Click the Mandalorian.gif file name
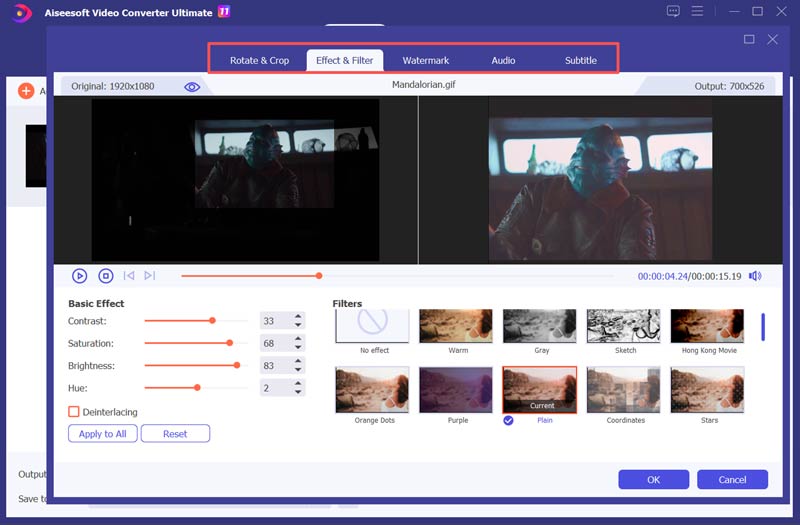 (x=423, y=85)
